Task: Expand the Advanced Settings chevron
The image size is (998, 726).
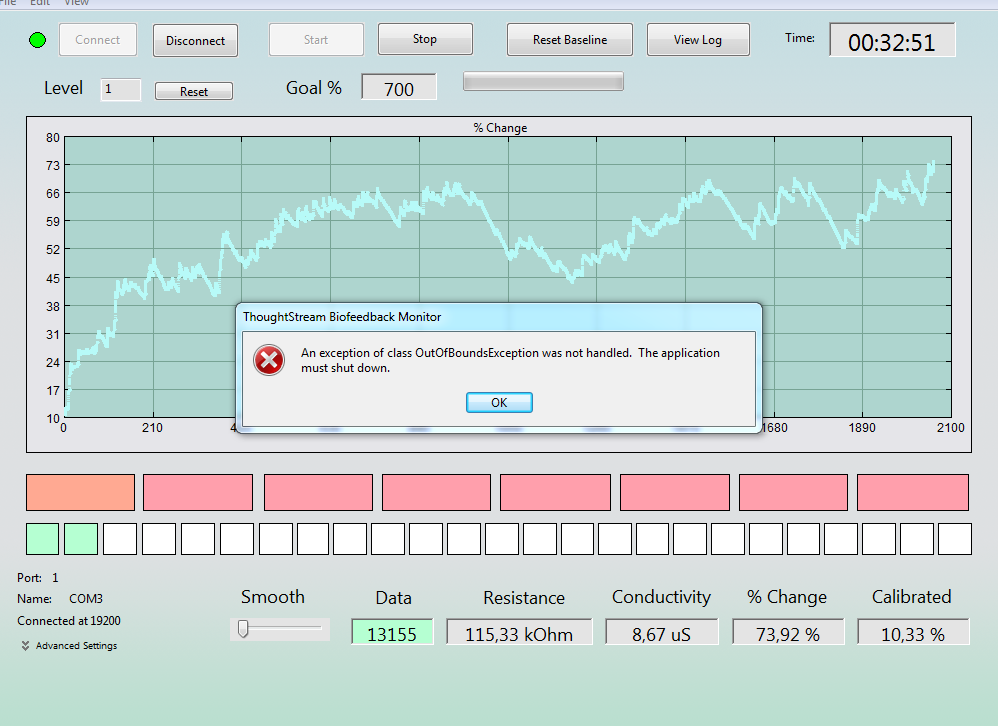Action: point(25,646)
